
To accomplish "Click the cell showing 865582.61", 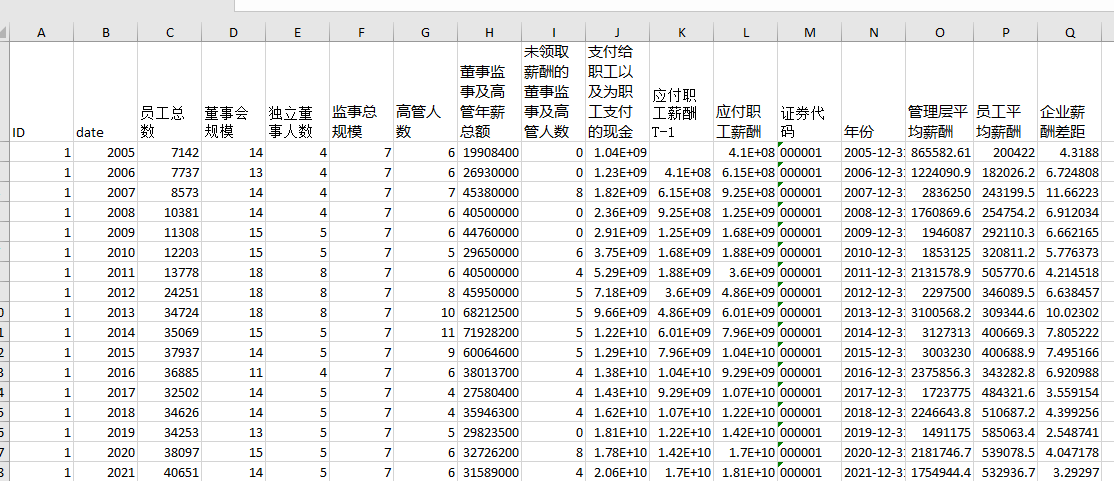I will 939,152.
